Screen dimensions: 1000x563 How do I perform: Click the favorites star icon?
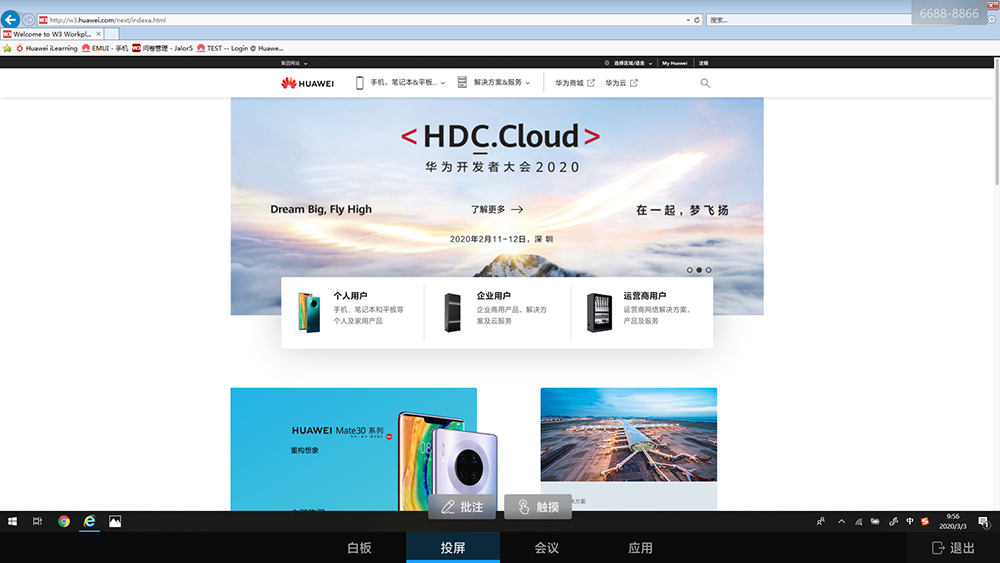tap(7, 48)
